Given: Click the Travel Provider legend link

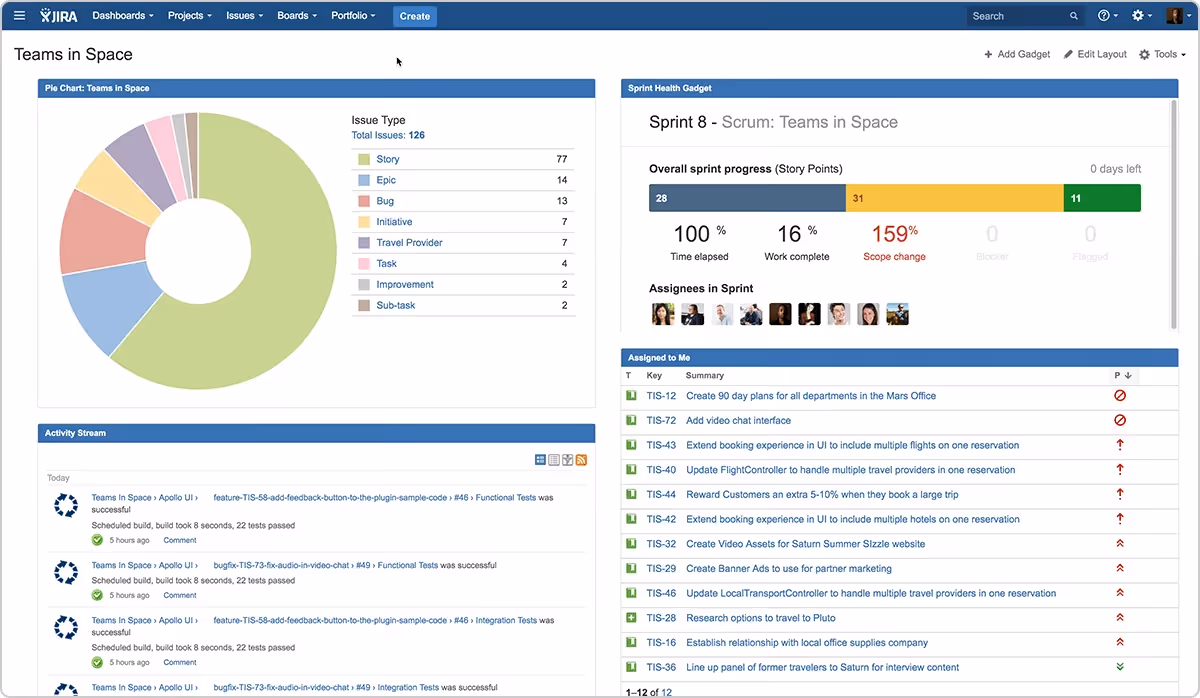Looking at the screenshot, I should tap(409, 243).
